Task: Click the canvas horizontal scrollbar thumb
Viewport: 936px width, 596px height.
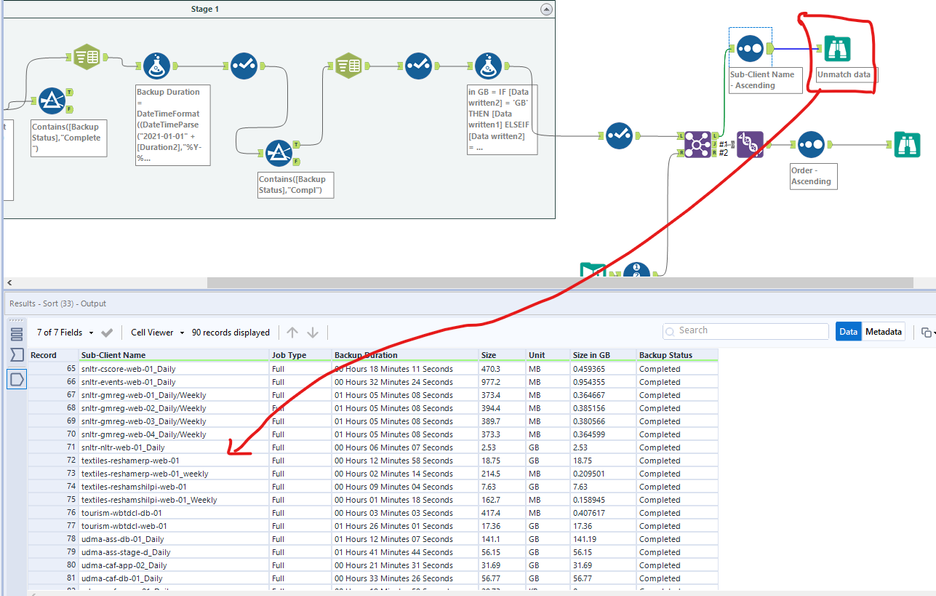Action: (560, 282)
